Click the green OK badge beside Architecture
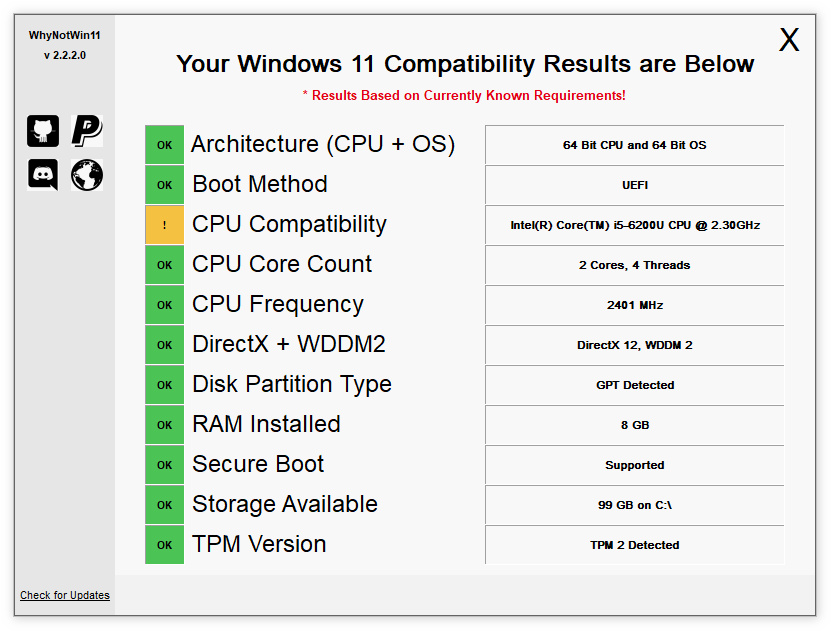This screenshot has height=631, width=831. (x=164, y=145)
